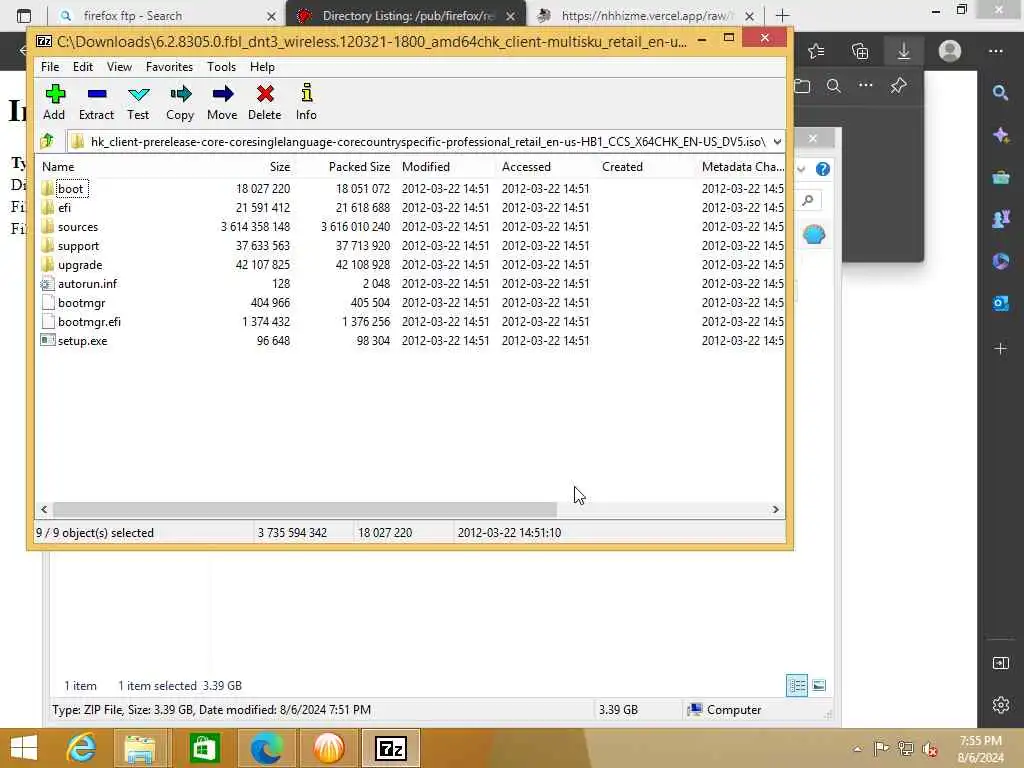Screen dimensions: 1024x768
Task: Click the Delete toolbar button
Action: pos(264,103)
